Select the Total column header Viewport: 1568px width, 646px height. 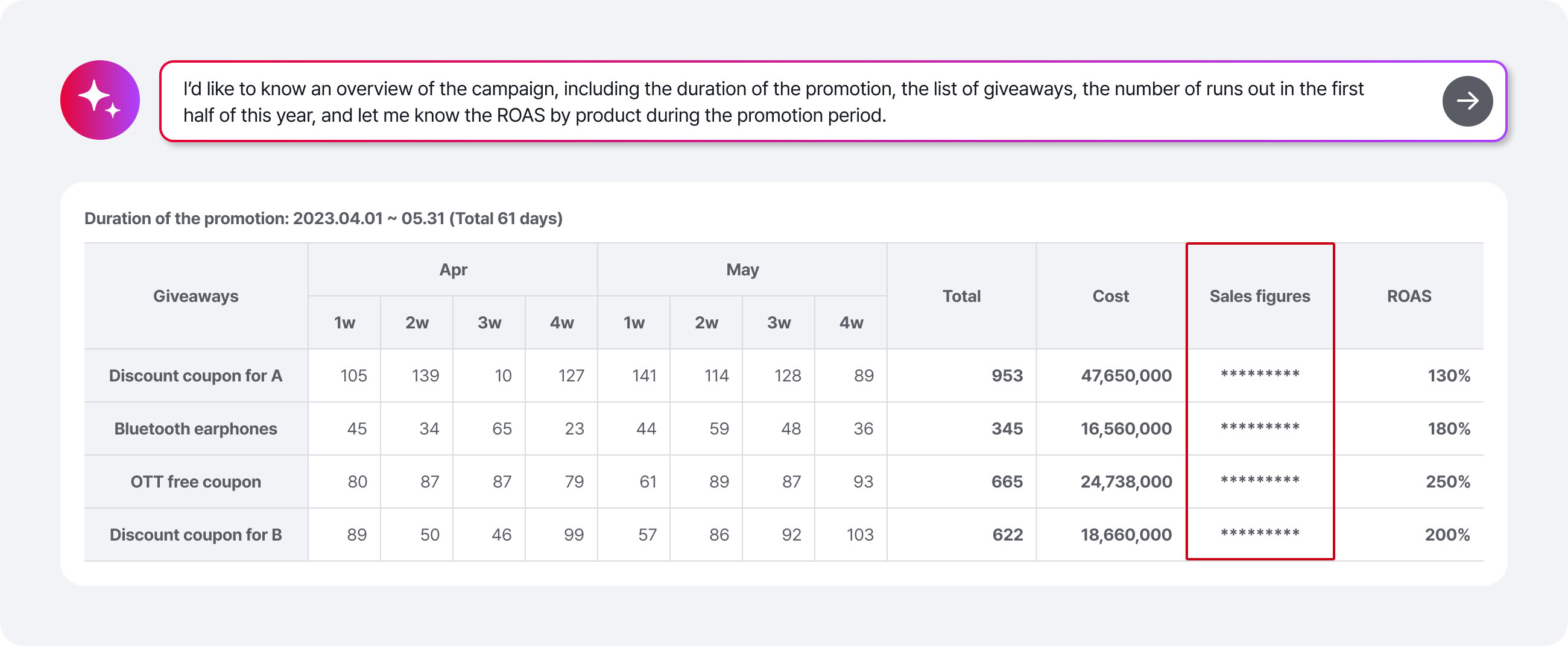click(x=962, y=296)
